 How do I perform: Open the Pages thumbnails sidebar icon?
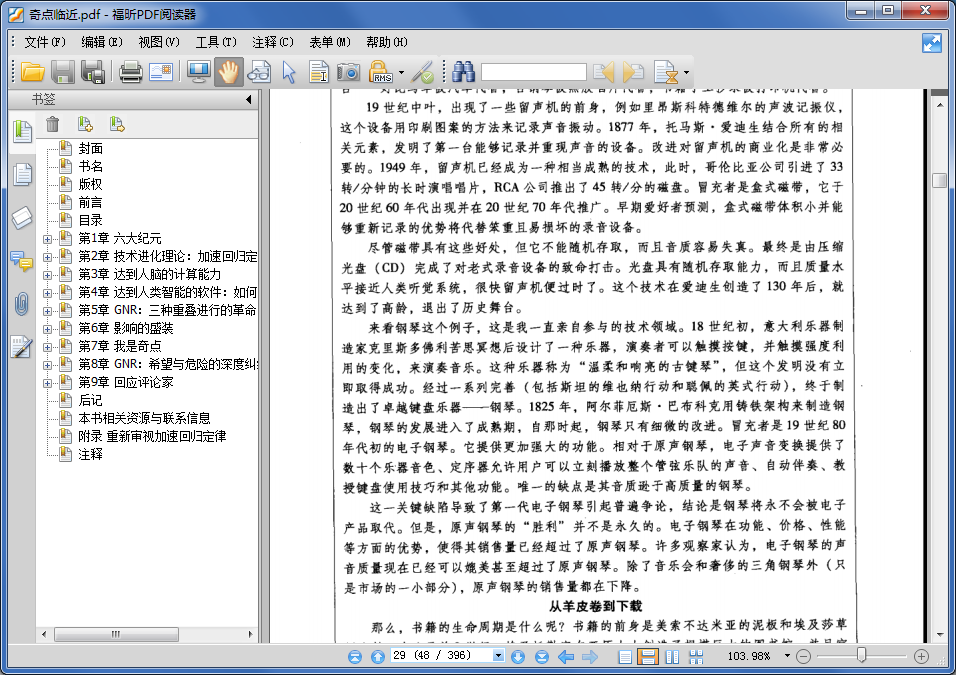(x=22, y=174)
